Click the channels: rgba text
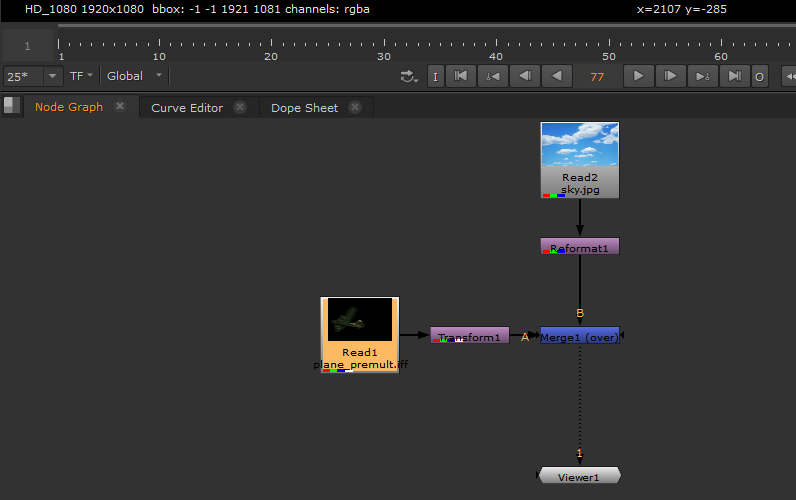Viewport: 796px width, 500px height. pos(327,9)
